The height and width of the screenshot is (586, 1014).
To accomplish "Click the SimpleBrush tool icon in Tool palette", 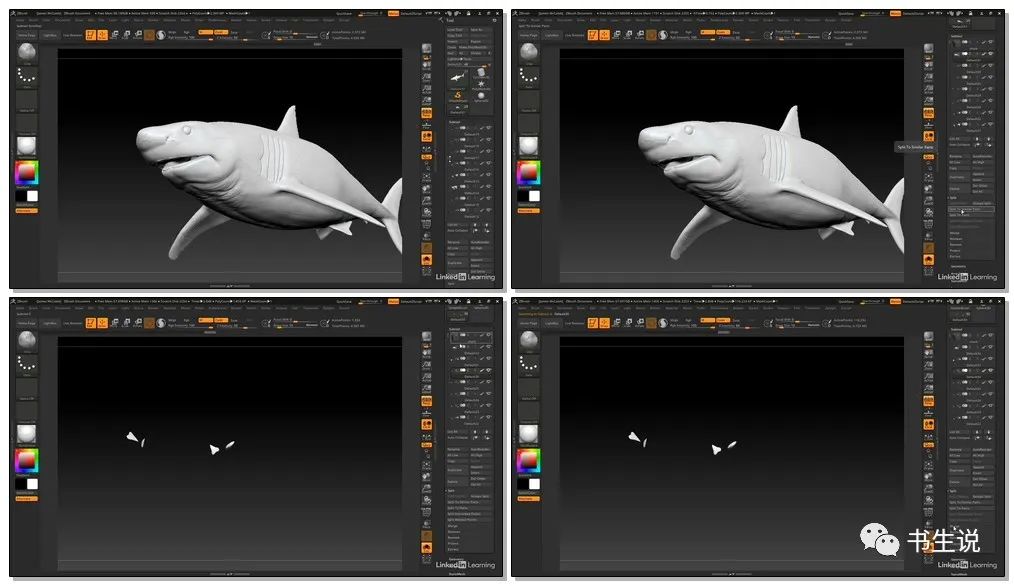I will [458, 96].
